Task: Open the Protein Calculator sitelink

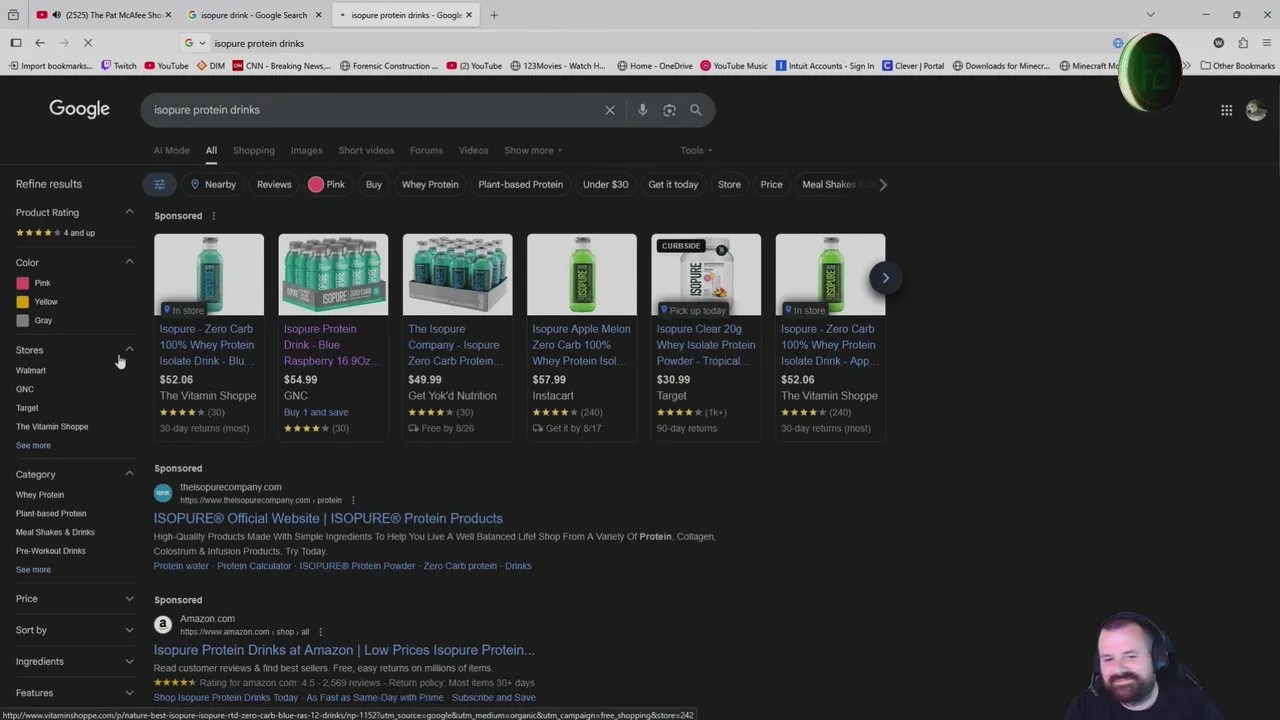Action: [254, 566]
